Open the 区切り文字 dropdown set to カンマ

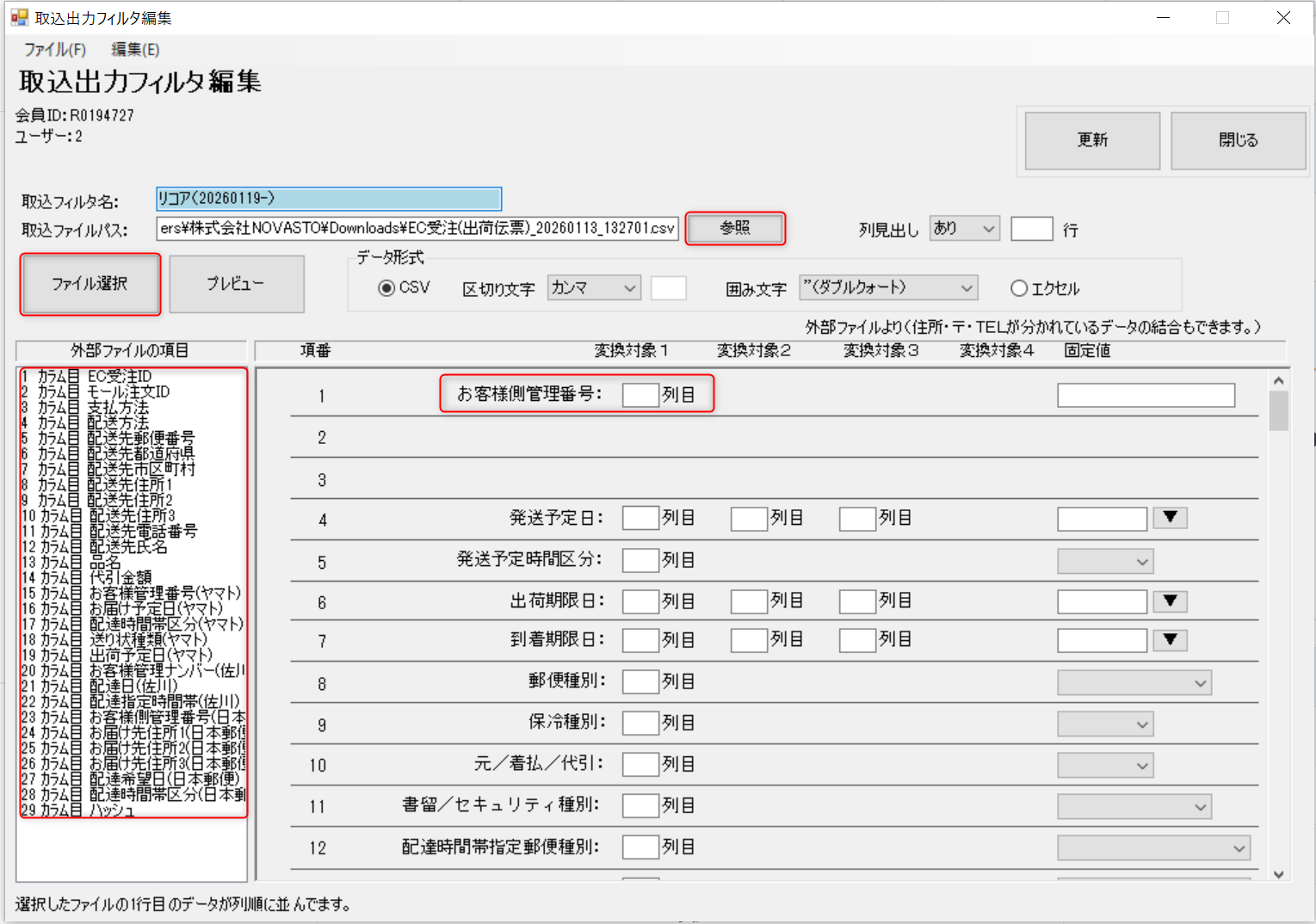point(594,288)
